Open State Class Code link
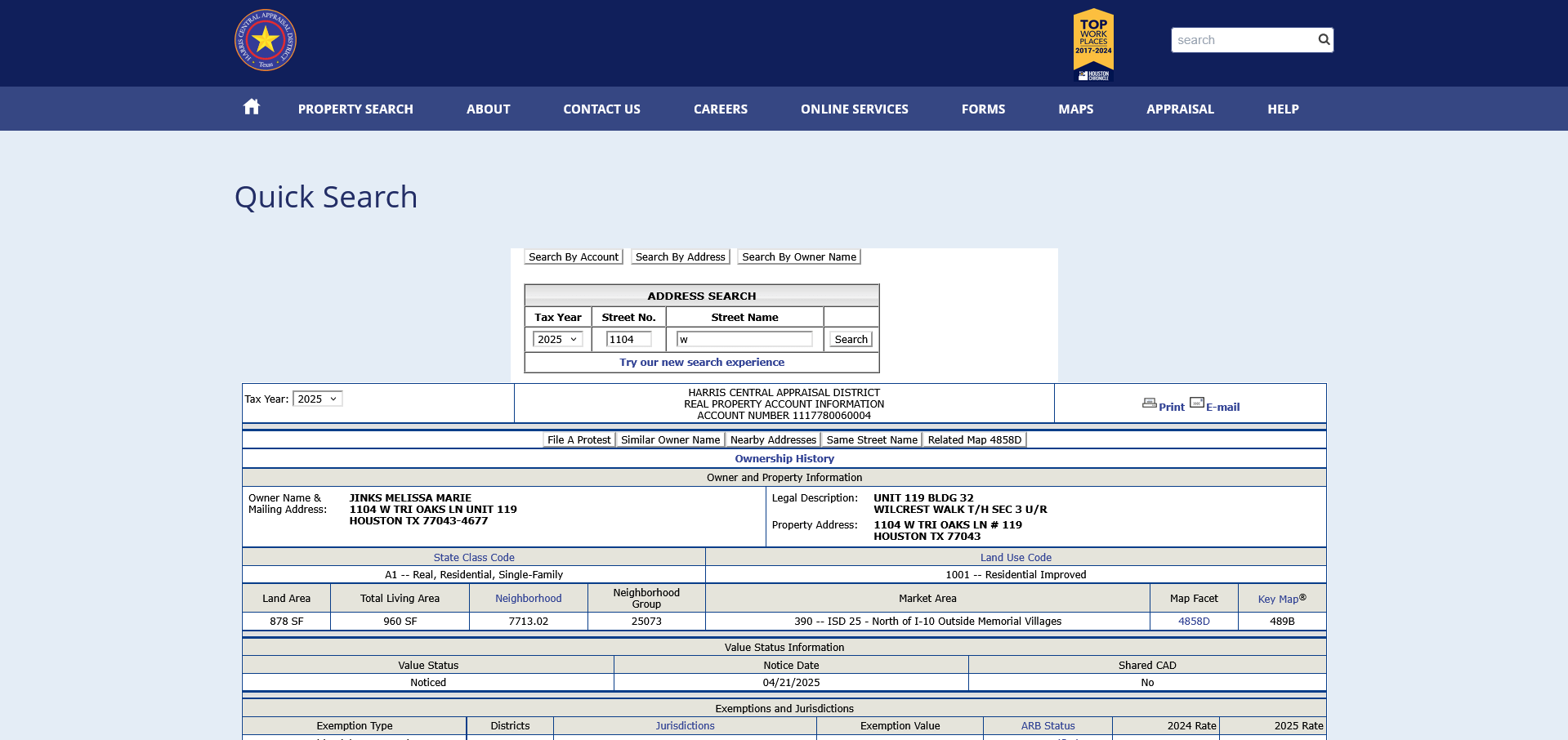This screenshot has height=740, width=1568. point(474,557)
